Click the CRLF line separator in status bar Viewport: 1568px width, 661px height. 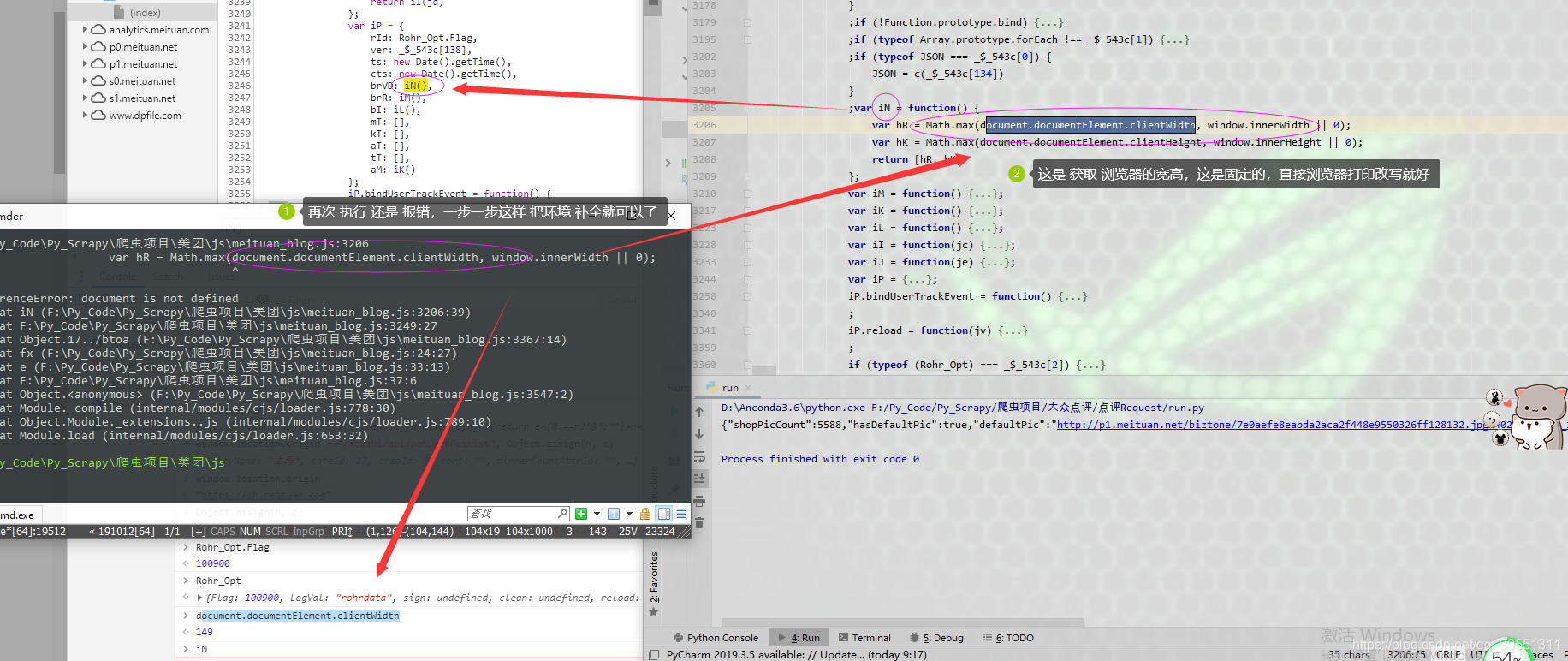1448,654
